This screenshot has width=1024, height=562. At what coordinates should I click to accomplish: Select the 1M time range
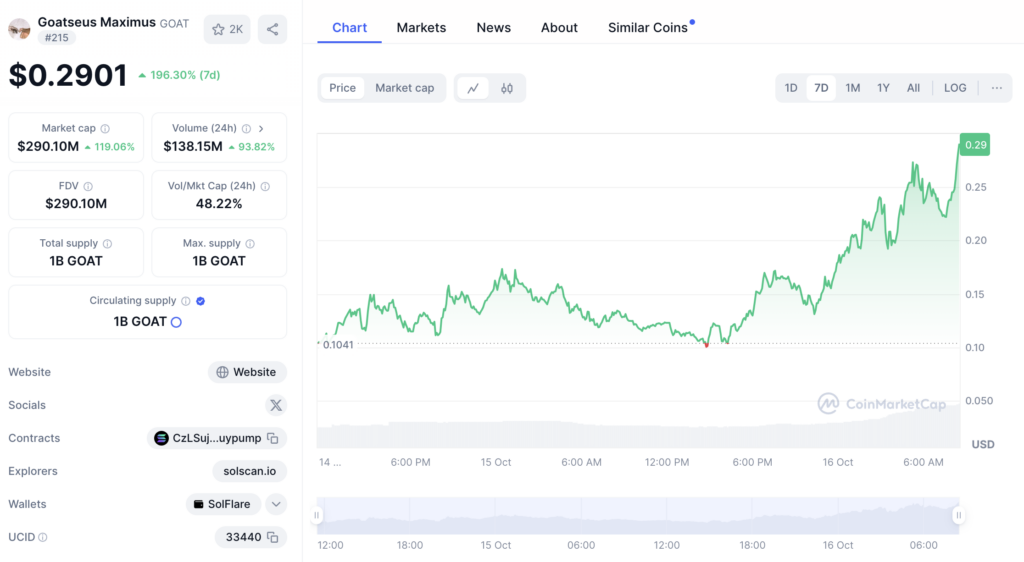pyautogui.click(x=852, y=88)
